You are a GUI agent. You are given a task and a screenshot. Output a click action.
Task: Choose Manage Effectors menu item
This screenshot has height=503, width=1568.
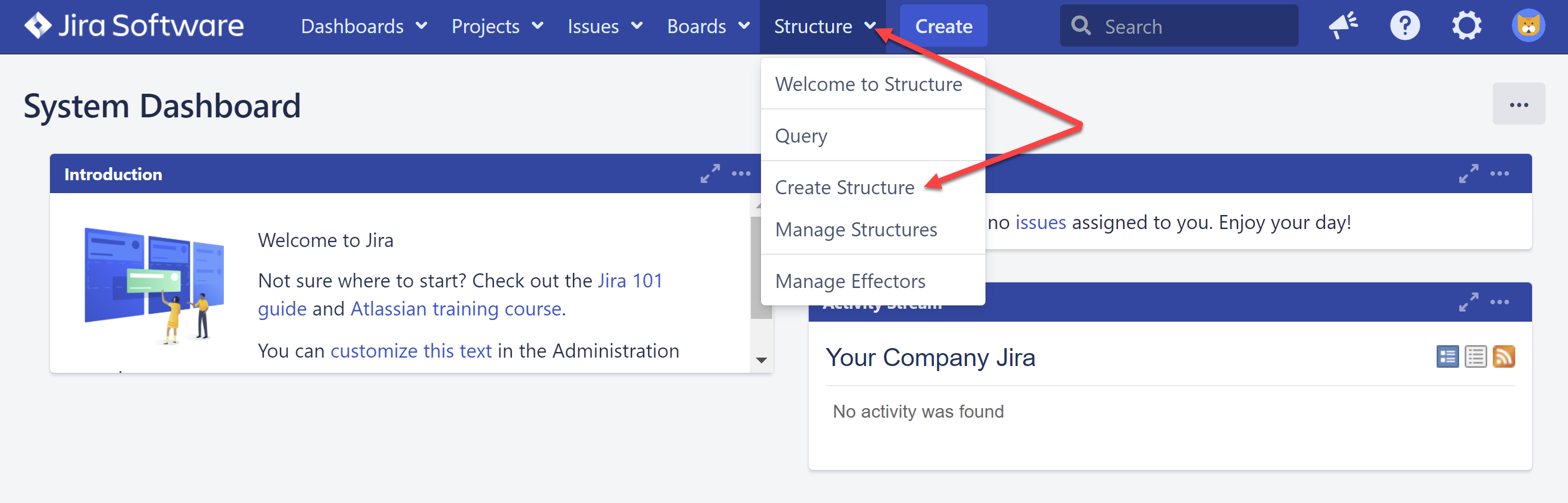850,281
